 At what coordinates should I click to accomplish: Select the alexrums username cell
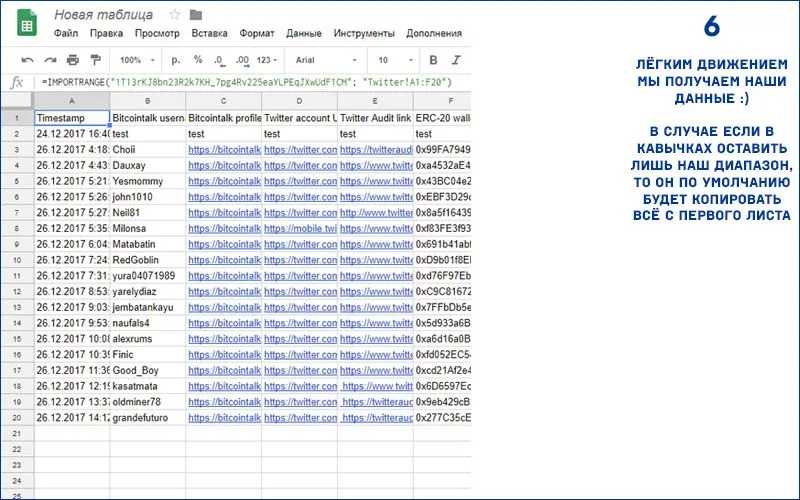click(x=147, y=339)
